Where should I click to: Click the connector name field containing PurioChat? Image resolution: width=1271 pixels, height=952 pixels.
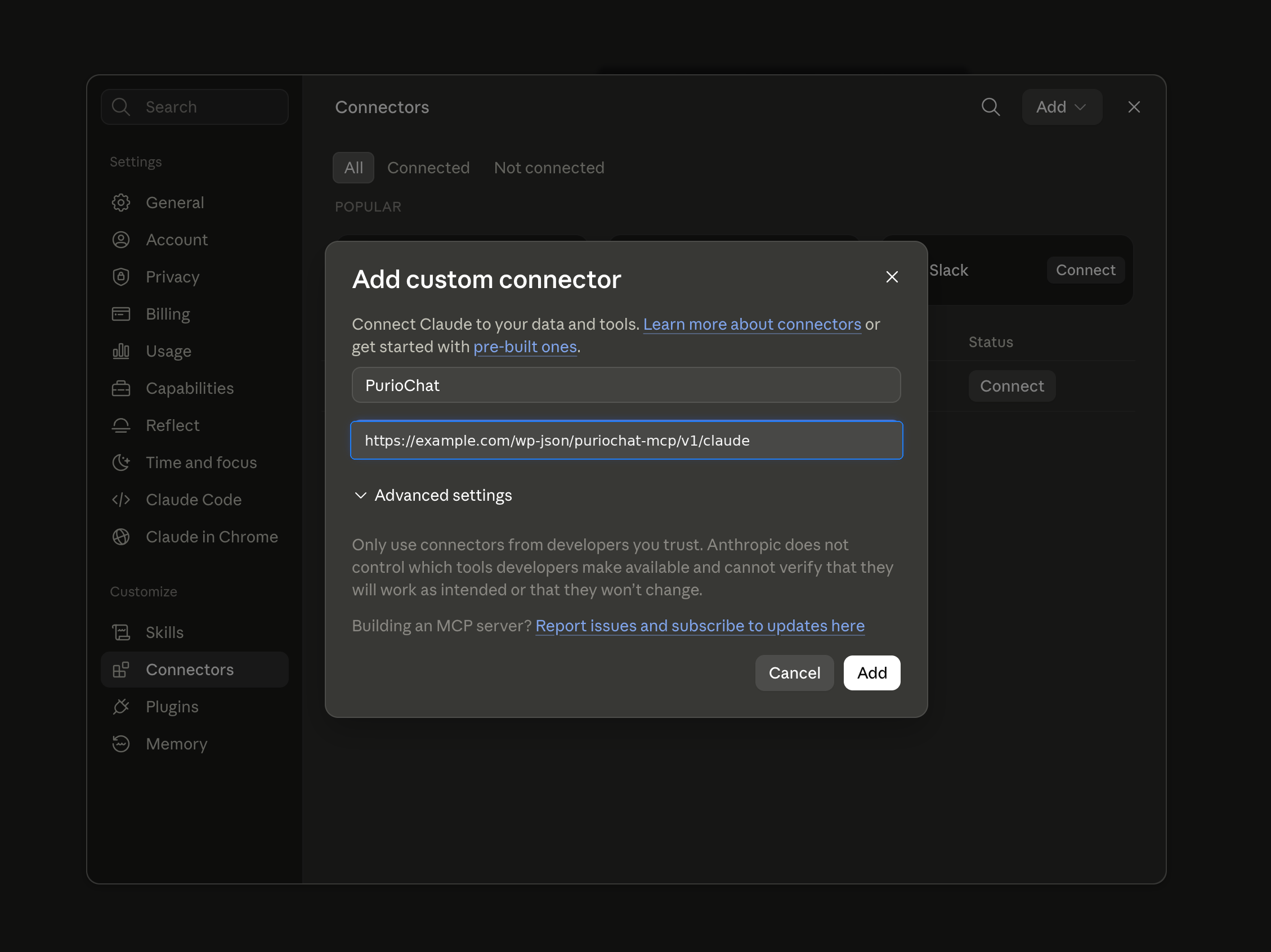coord(626,385)
